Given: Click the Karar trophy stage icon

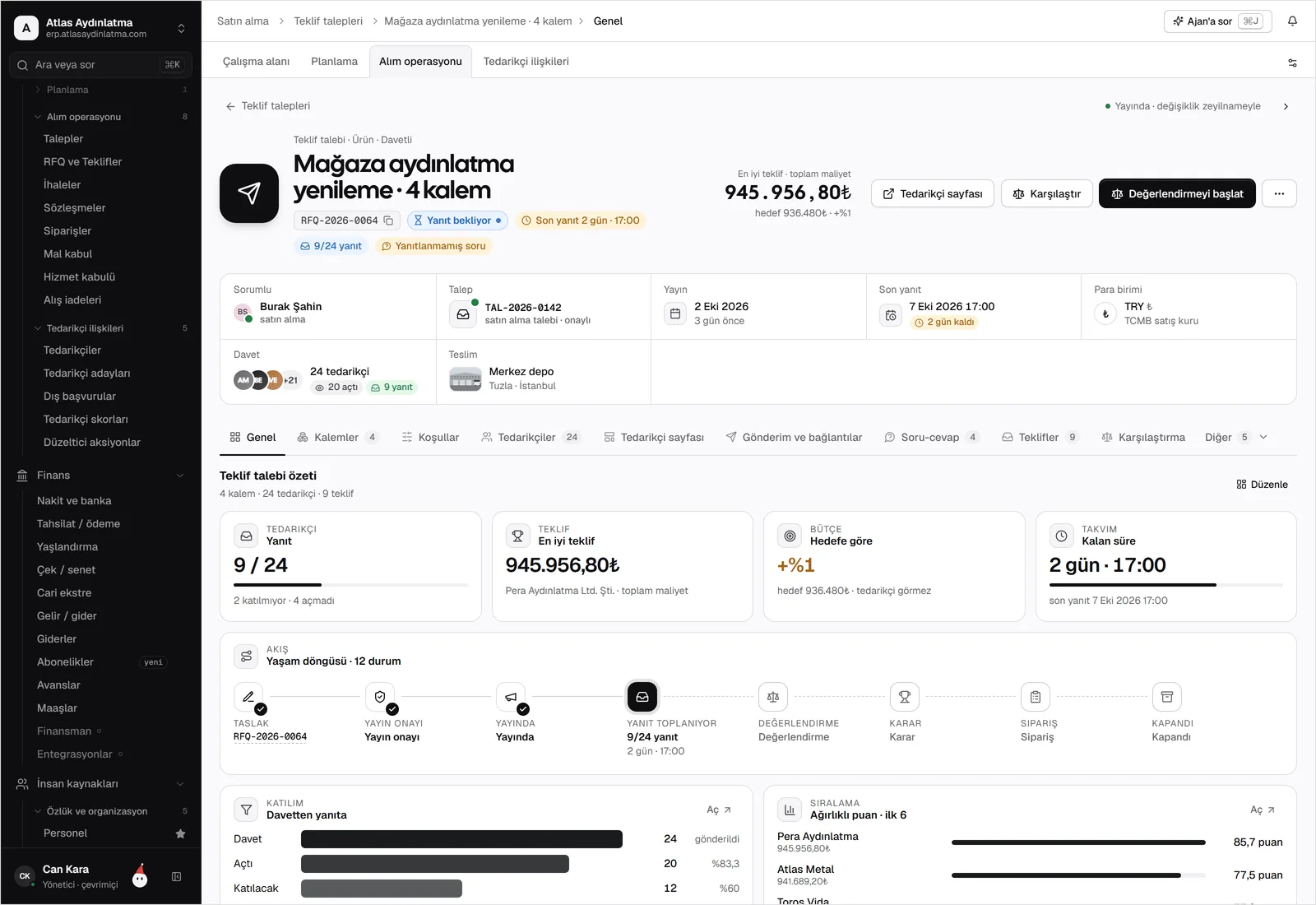Looking at the screenshot, I should click(x=905, y=697).
